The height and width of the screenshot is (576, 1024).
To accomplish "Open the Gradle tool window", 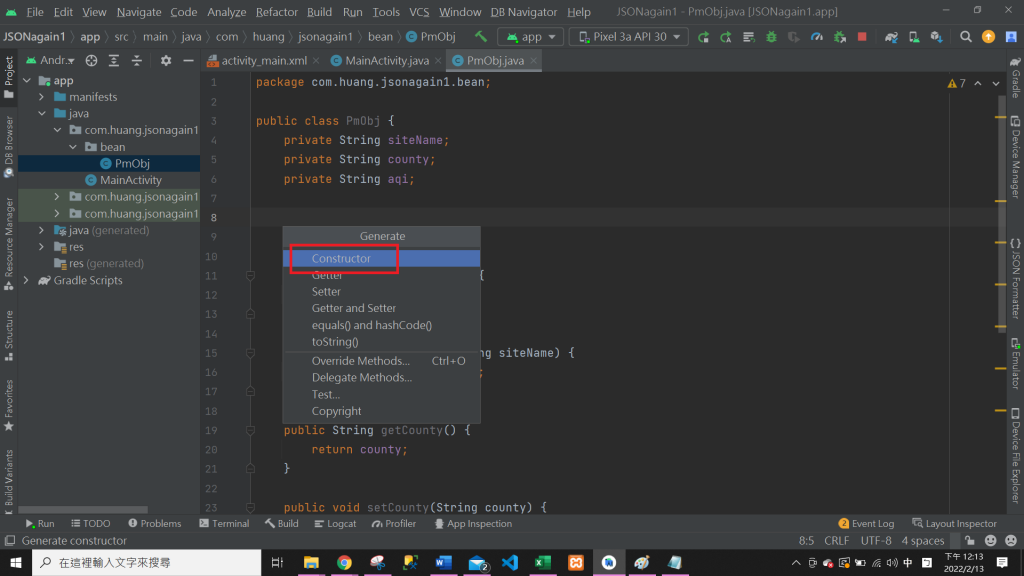I will (x=1015, y=77).
